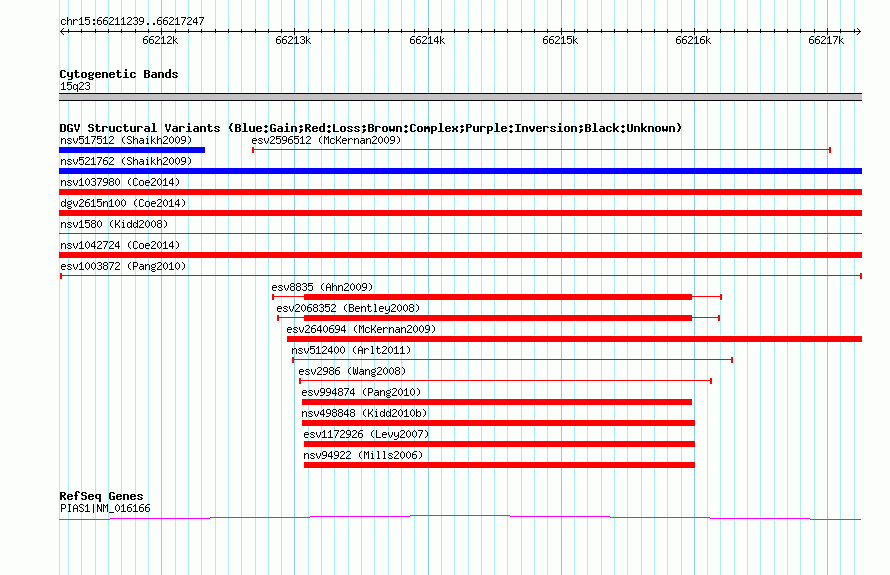The height and width of the screenshot is (575, 890).
Task: Open nsv498848 (Kidd2010b) variant label
Action: (x=364, y=413)
